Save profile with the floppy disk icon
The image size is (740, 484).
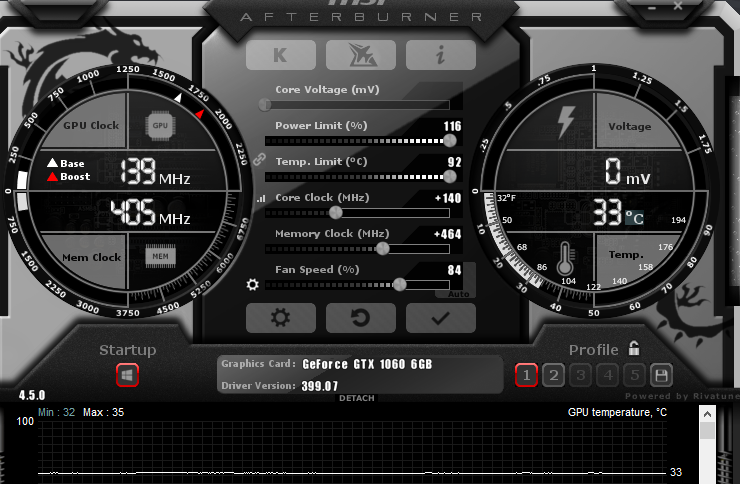661,376
